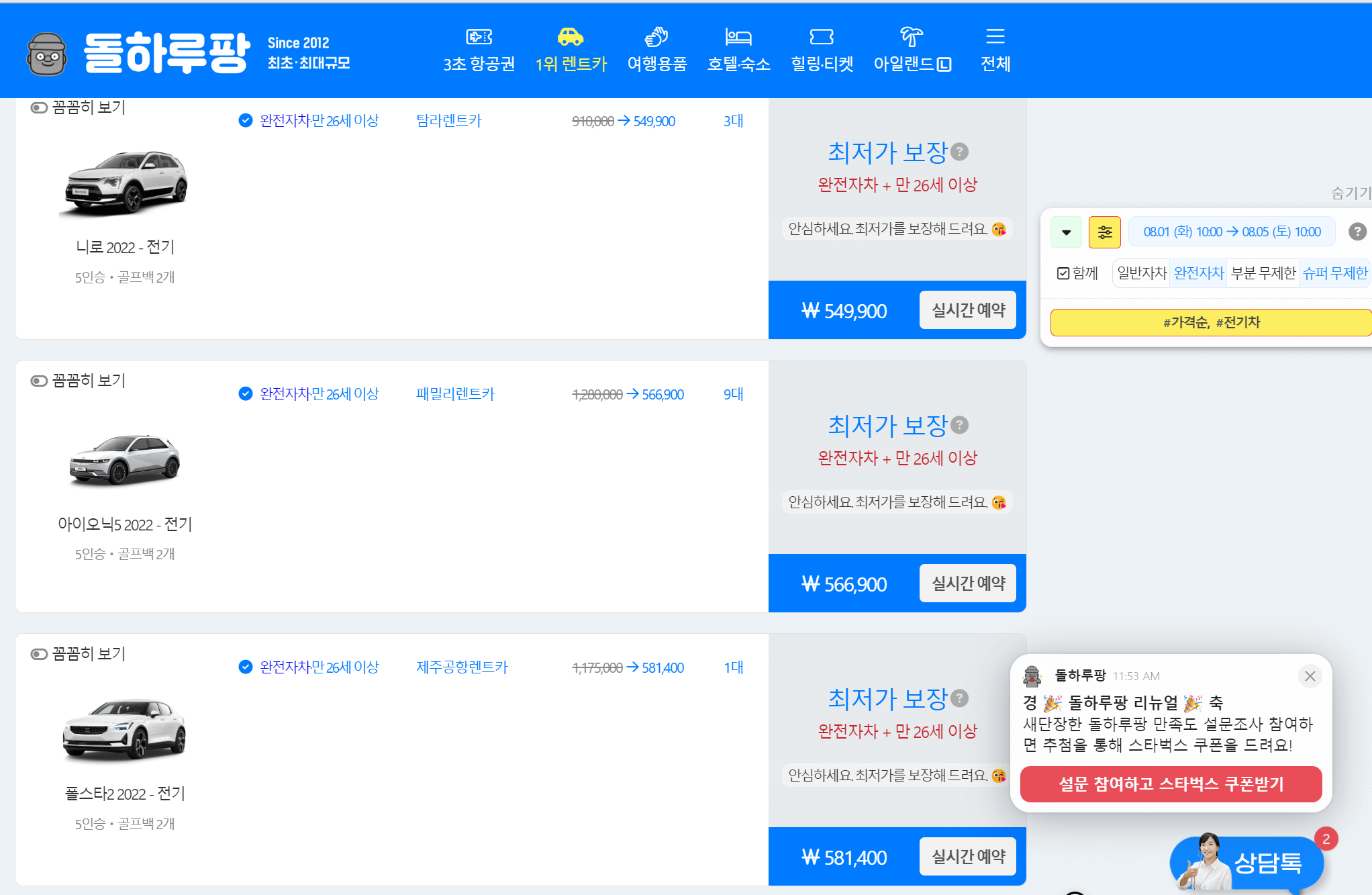This screenshot has width=1372, height=895.
Task: Click the 최저가 보장 help icon on Ioniq5 card
Action: 960,426
